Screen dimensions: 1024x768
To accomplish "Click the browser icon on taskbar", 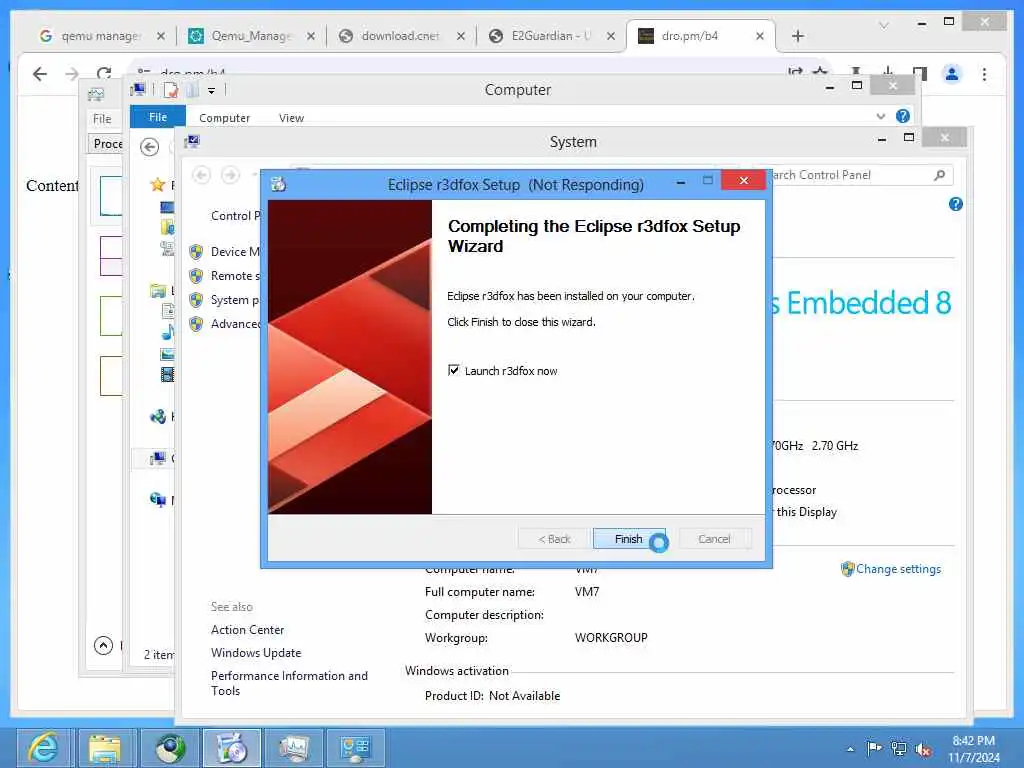I will tap(170, 747).
